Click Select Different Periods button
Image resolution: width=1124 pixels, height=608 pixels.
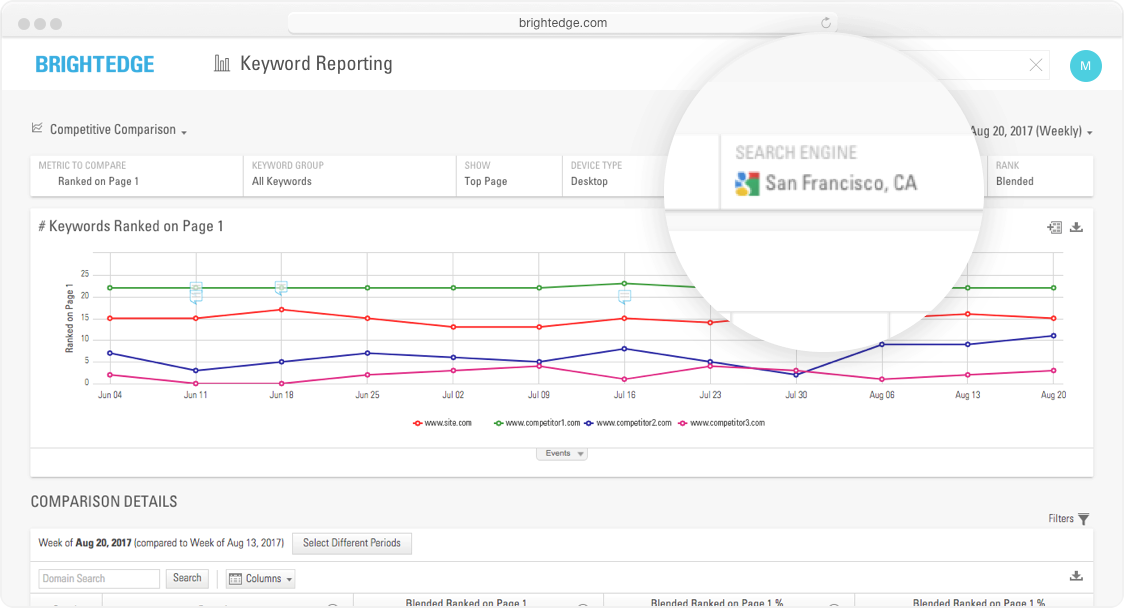coord(351,543)
